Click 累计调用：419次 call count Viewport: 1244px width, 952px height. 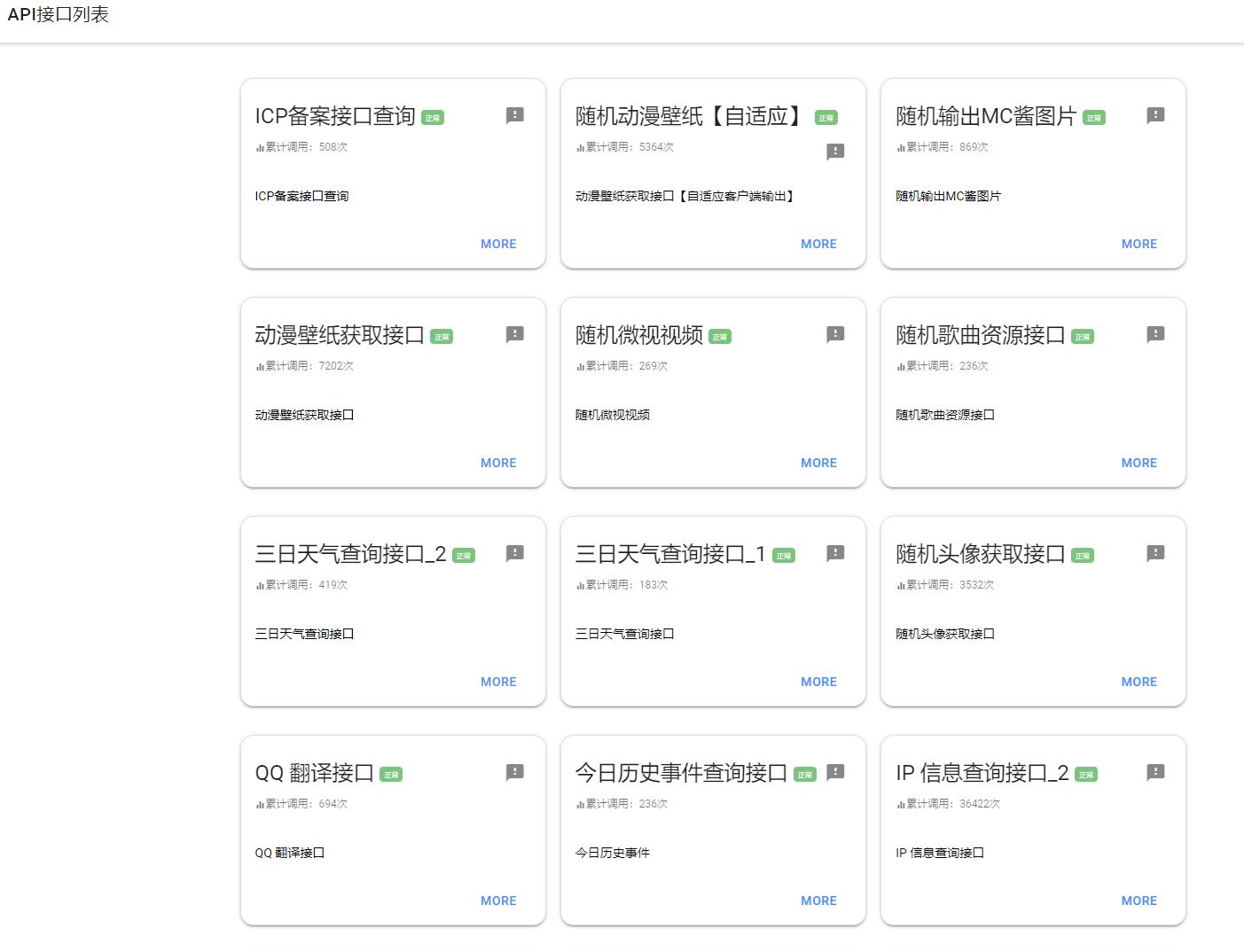[x=301, y=585]
